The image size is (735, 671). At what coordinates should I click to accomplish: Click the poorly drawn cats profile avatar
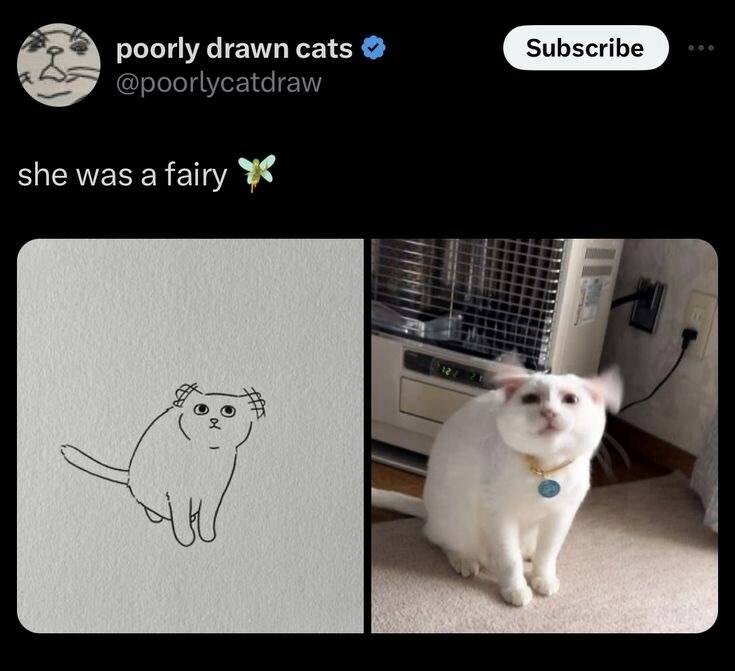59,64
